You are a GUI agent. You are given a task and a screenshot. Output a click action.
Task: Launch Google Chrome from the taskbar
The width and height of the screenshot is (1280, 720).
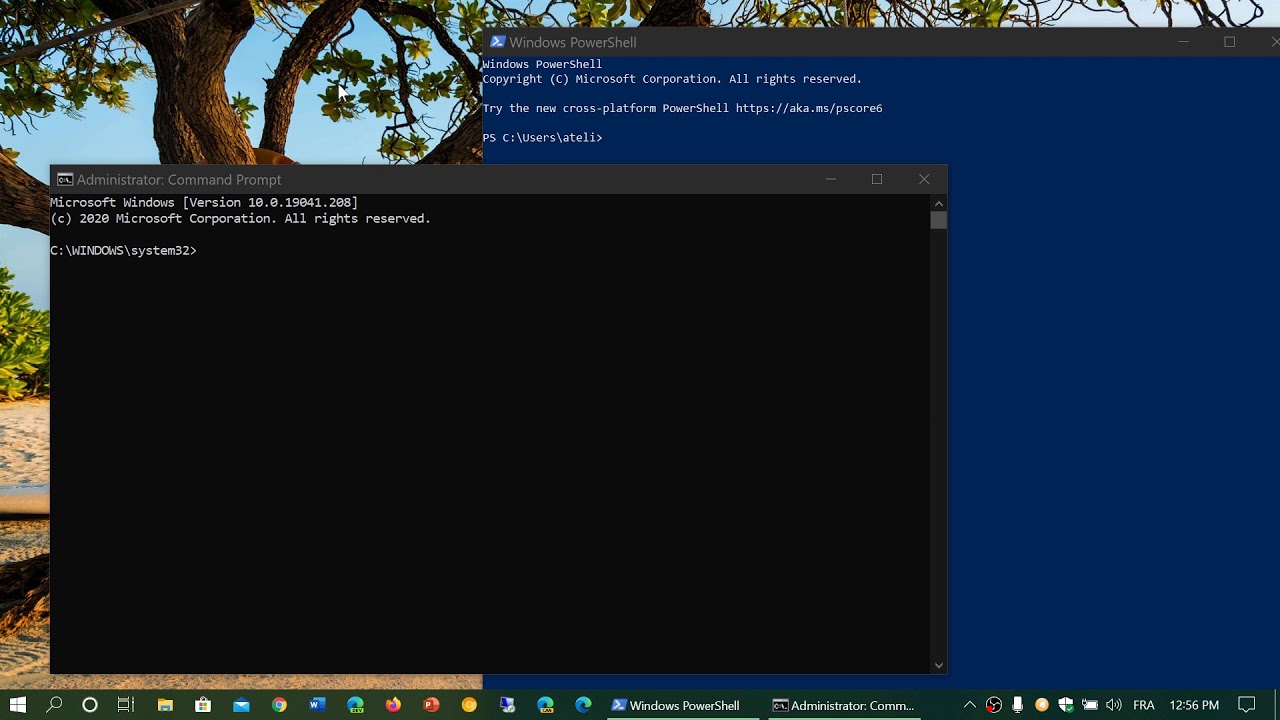(x=279, y=705)
